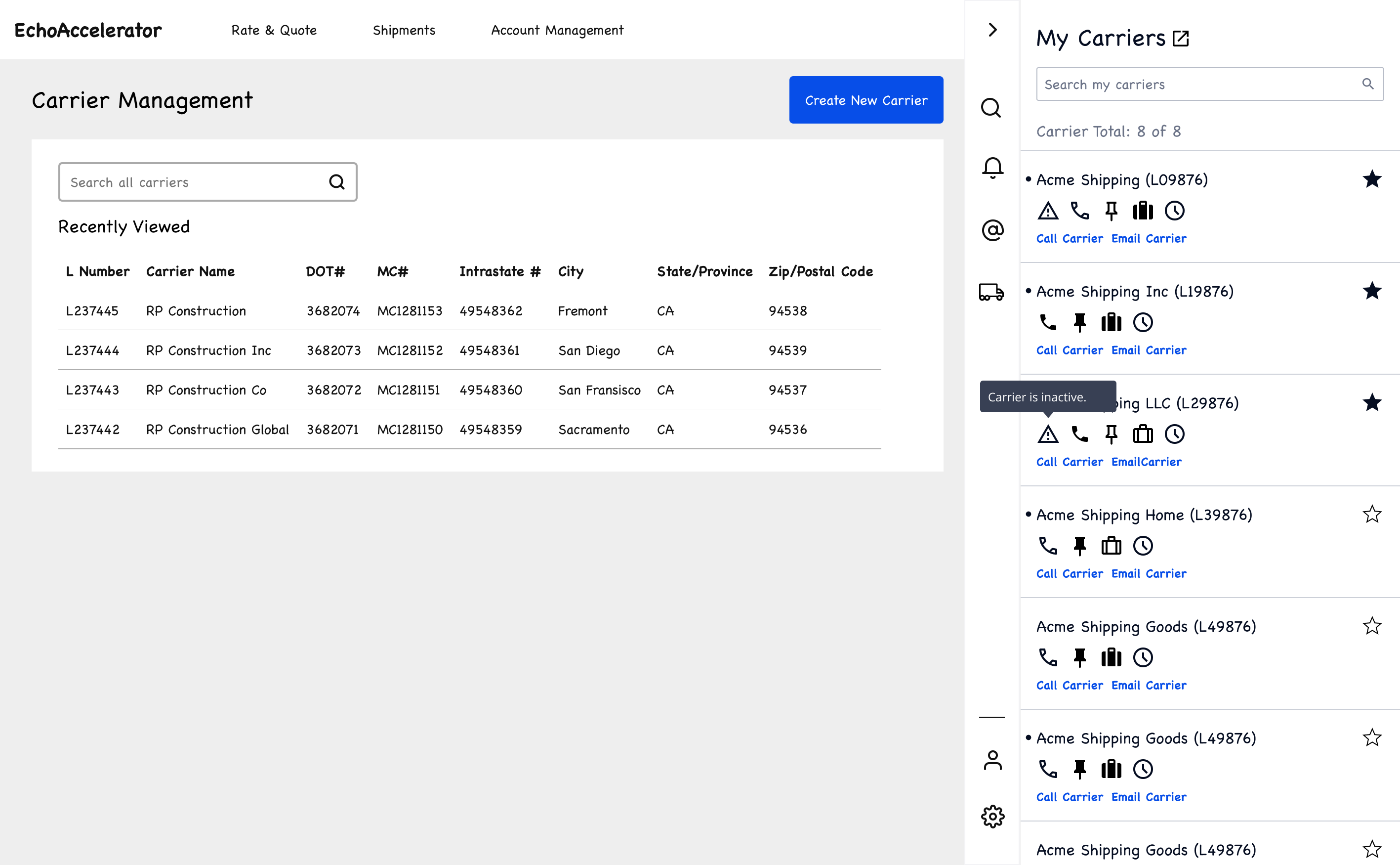Viewport: 1400px width, 865px height.
Task: Click pin icon under Acme Shipping (L09876)
Action: [1111, 211]
